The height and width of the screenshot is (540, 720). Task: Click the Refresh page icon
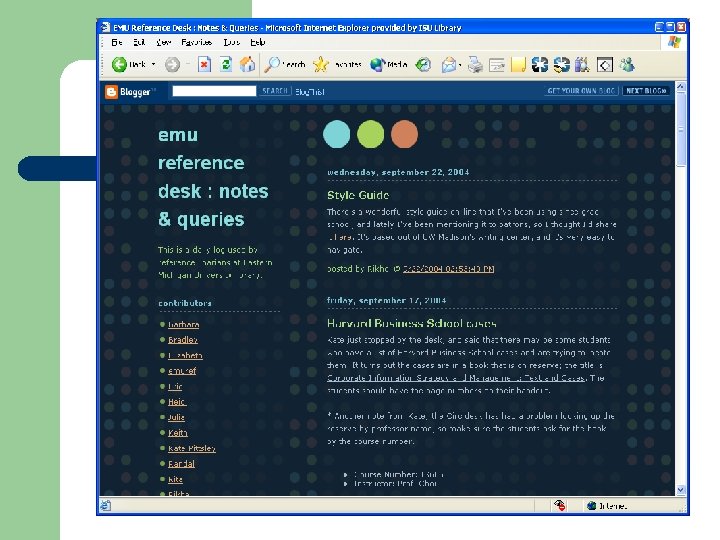pos(226,65)
